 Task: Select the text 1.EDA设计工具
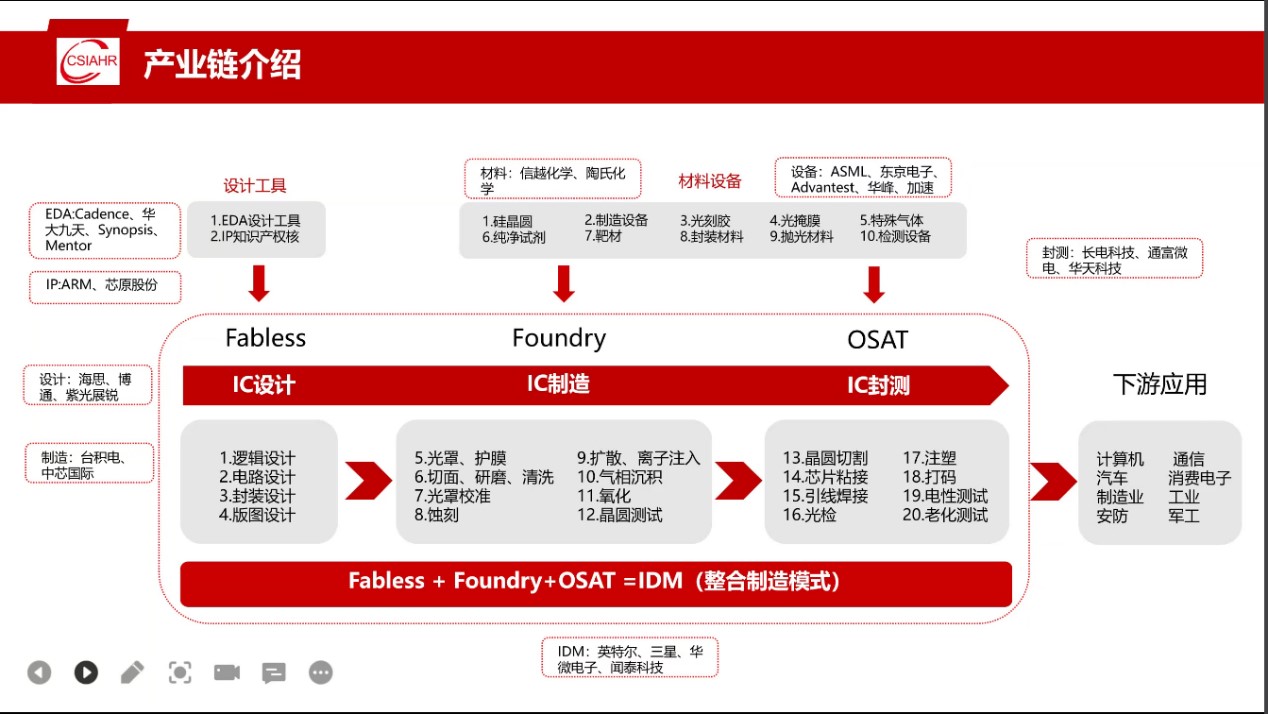click(x=255, y=220)
